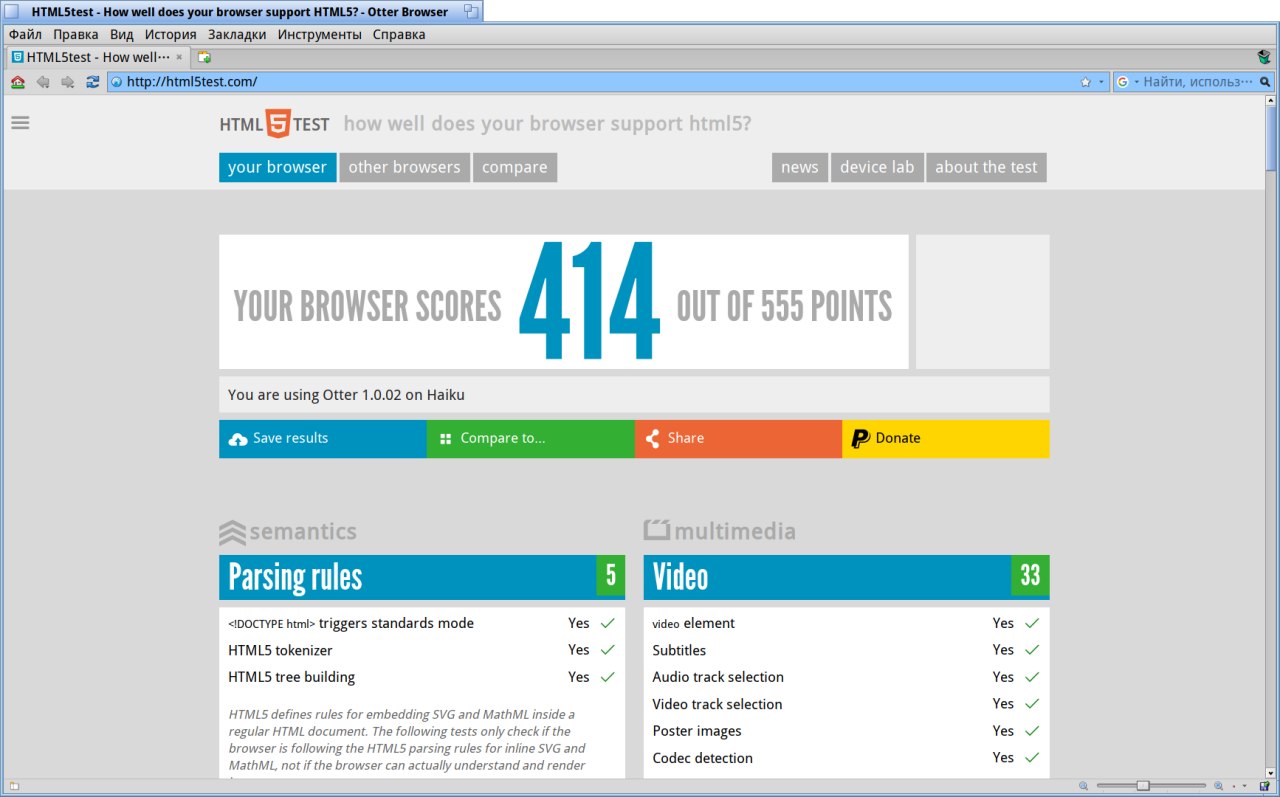Click the Parsing rules section header
The image size is (1280, 797).
click(x=422, y=577)
